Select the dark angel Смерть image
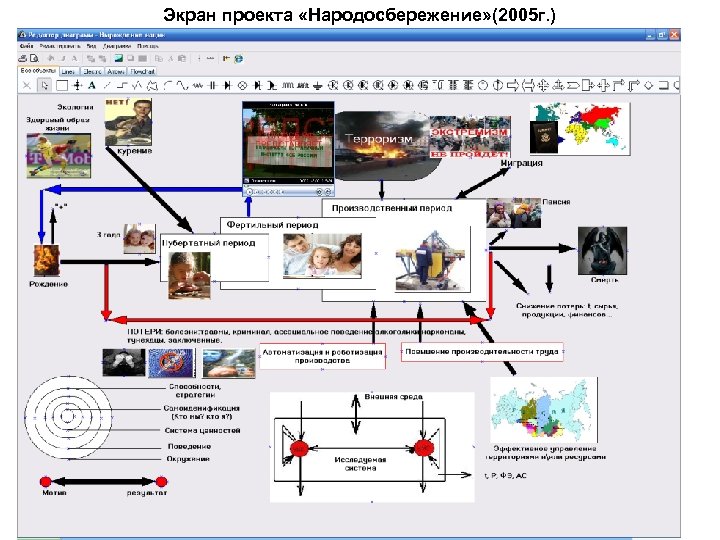 (602, 251)
